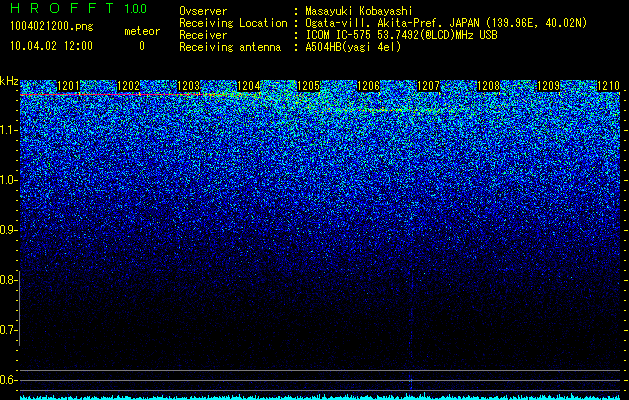Click the Ovserver label

[203, 11]
